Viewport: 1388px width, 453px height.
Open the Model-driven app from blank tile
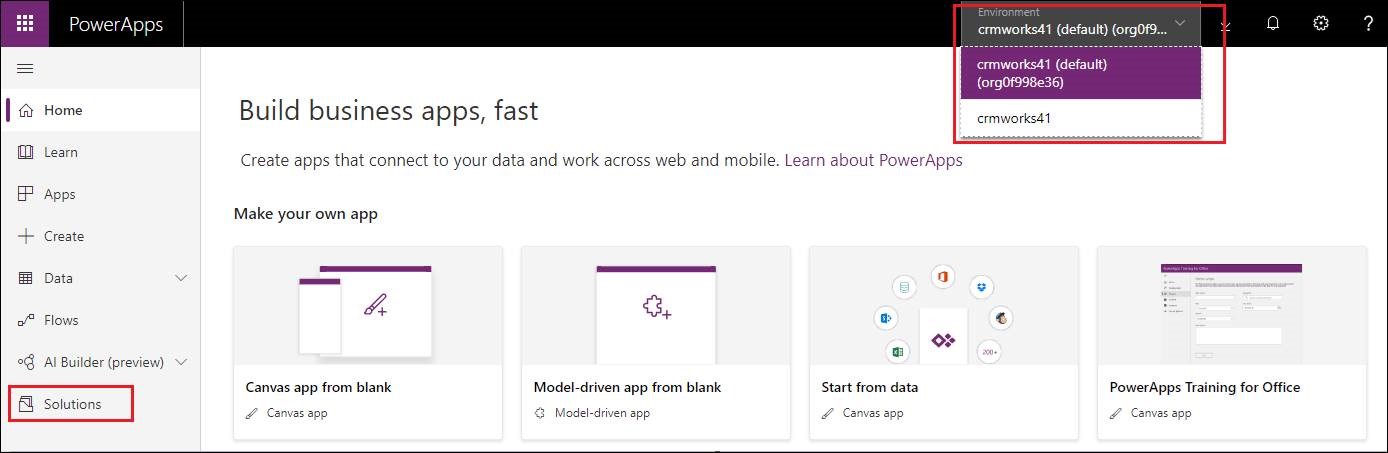click(656, 343)
